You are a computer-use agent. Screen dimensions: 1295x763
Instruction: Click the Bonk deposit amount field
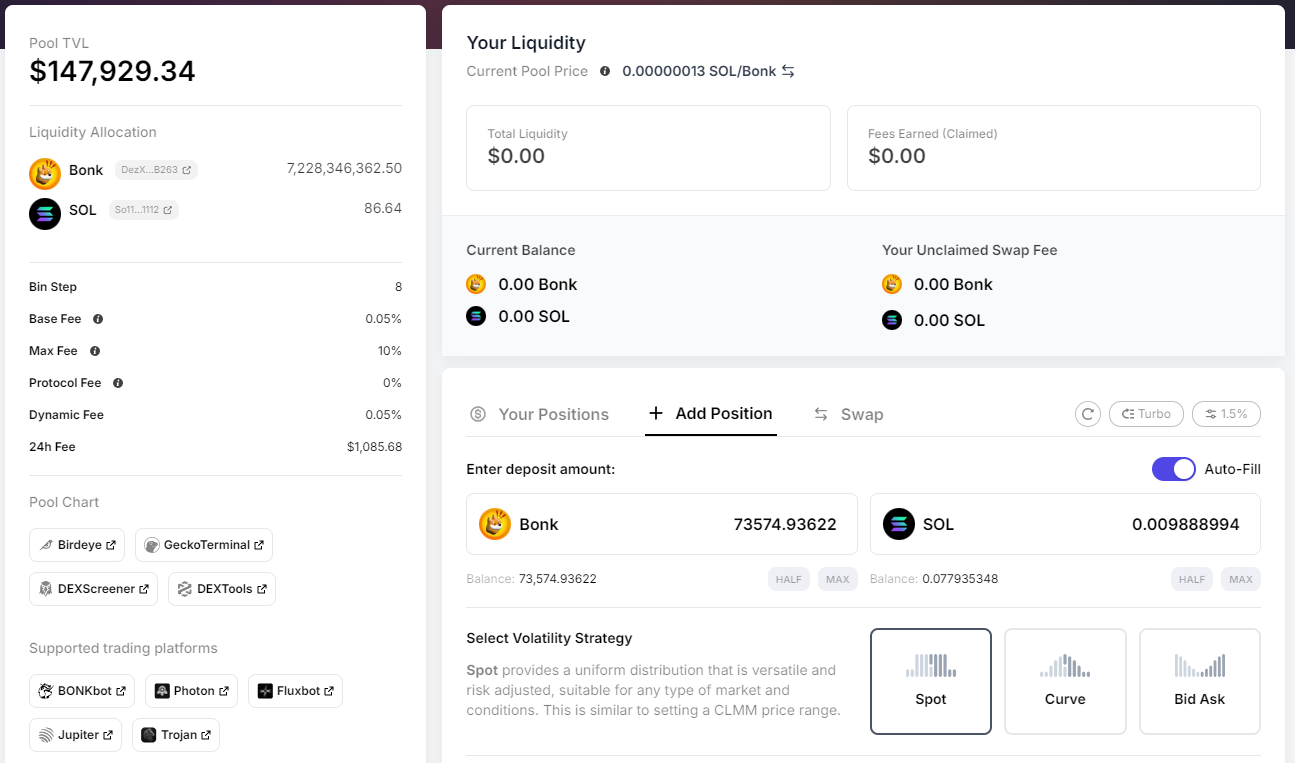pyautogui.click(x=700, y=524)
